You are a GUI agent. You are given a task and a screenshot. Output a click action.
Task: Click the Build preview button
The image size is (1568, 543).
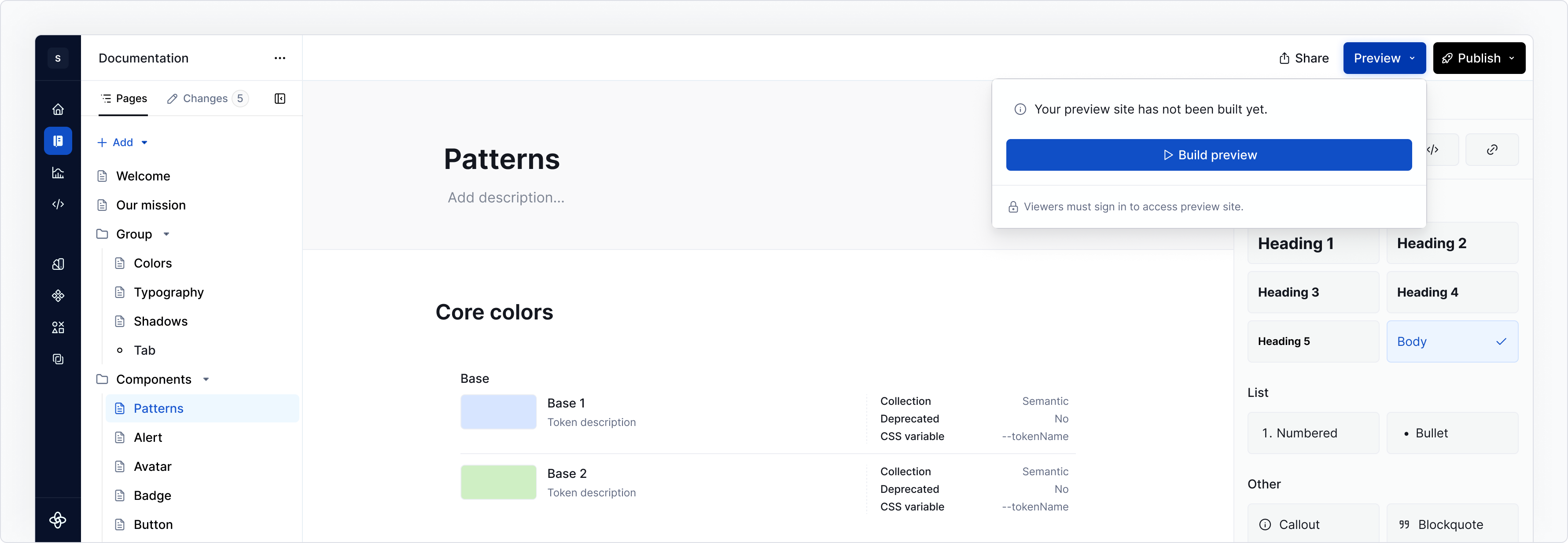click(1208, 155)
